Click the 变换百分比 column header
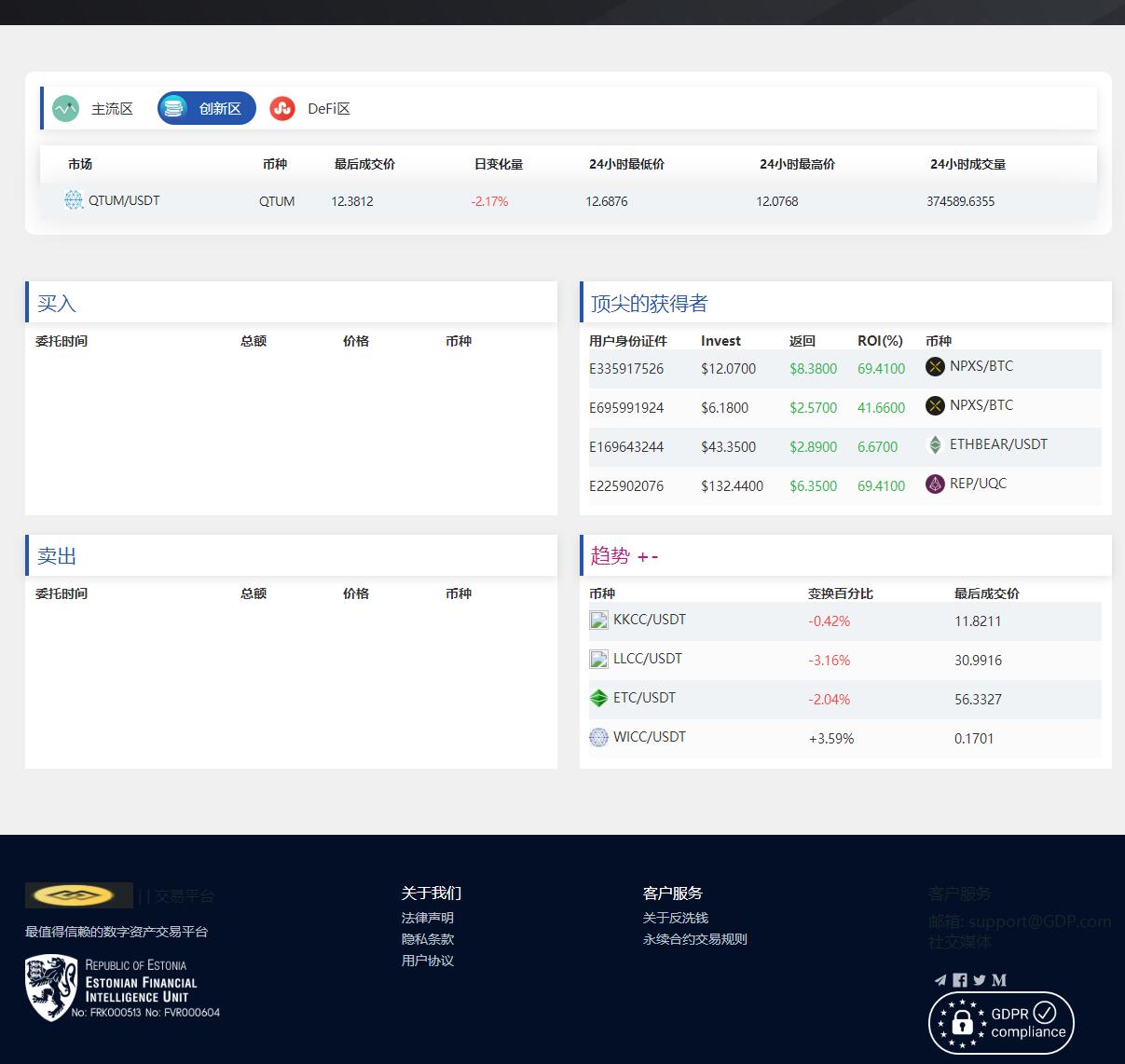This screenshot has width=1125, height=1064. click(x=841, y=593)
